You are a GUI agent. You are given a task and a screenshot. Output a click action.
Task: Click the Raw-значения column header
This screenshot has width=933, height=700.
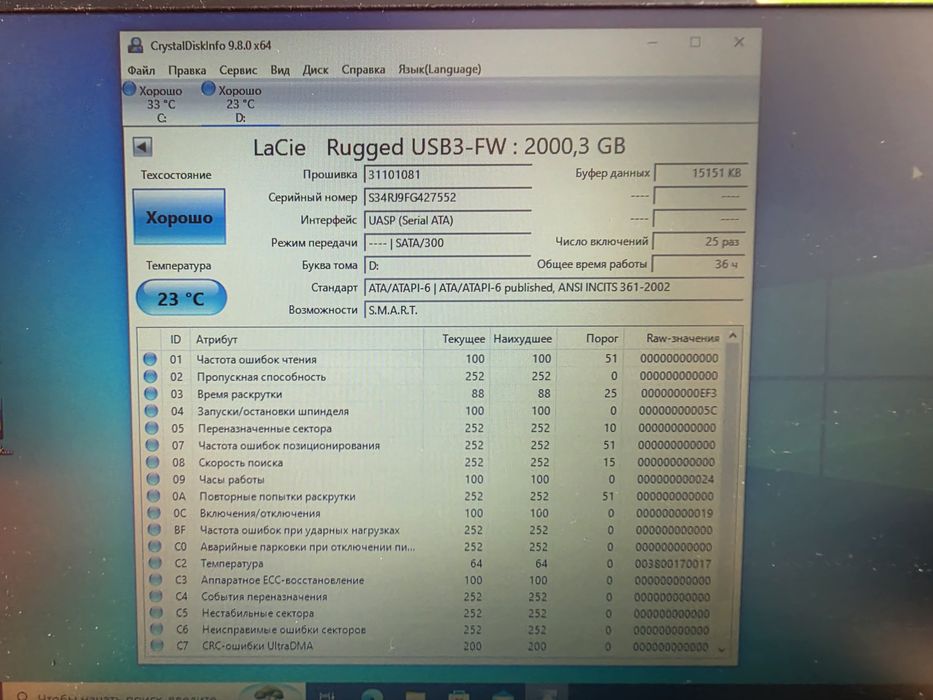click(x=674, y=338)
